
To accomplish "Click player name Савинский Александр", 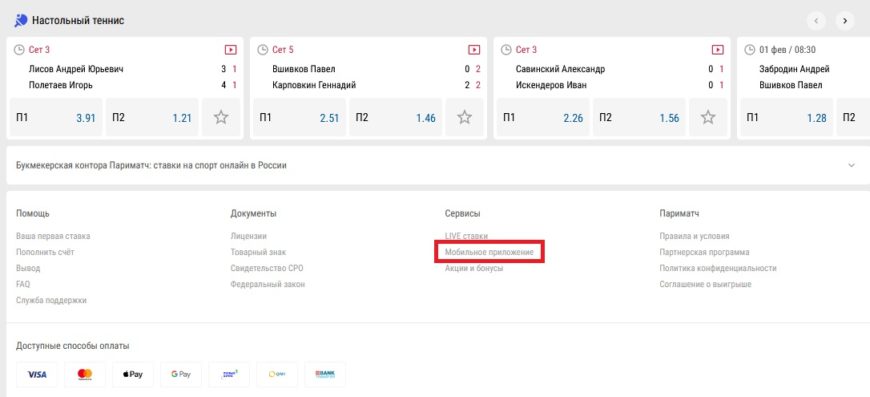I will pos(560,69).
